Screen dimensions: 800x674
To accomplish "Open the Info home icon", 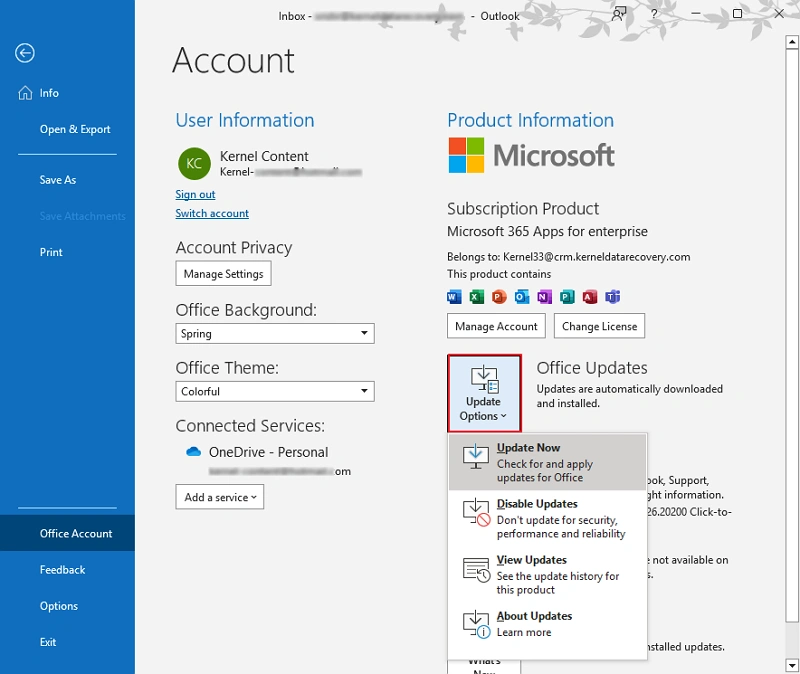I will point(25,93).
